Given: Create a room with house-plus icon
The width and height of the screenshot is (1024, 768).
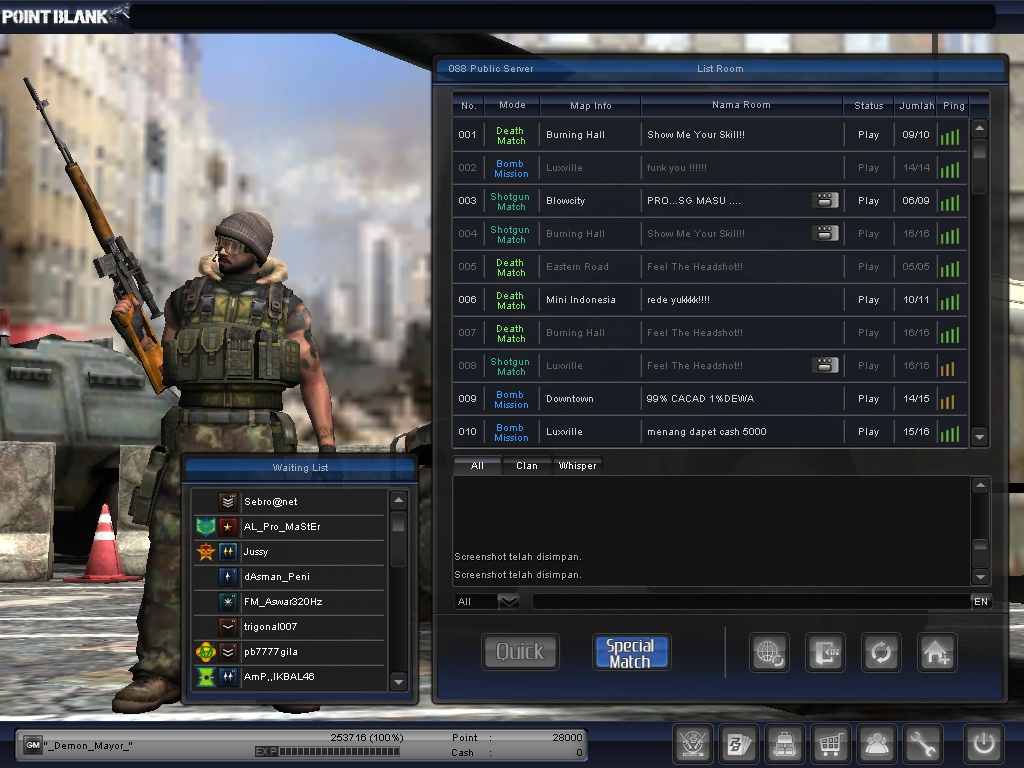Looking at the screenshot, I should (936, 652).
